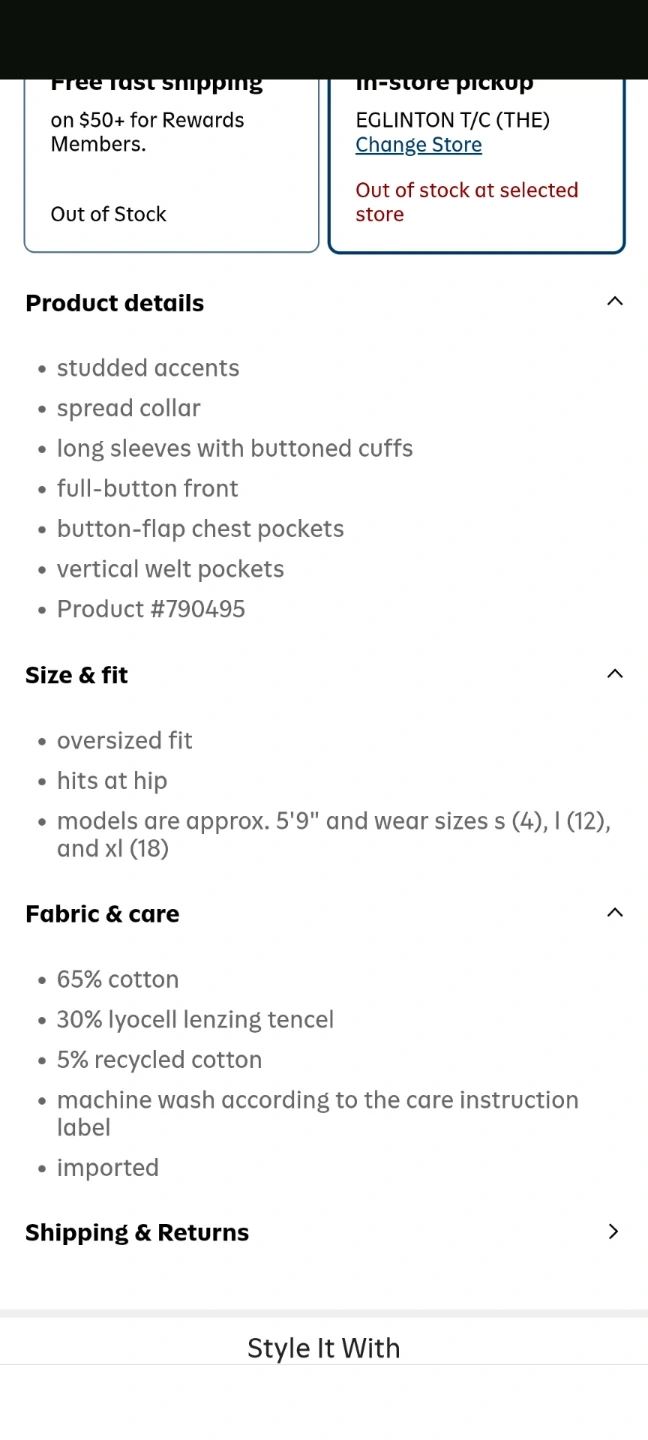Viewport: 648px width, 1440px height.
Task: Tap the red out of stock at selected store message
Action: [466, 202]
